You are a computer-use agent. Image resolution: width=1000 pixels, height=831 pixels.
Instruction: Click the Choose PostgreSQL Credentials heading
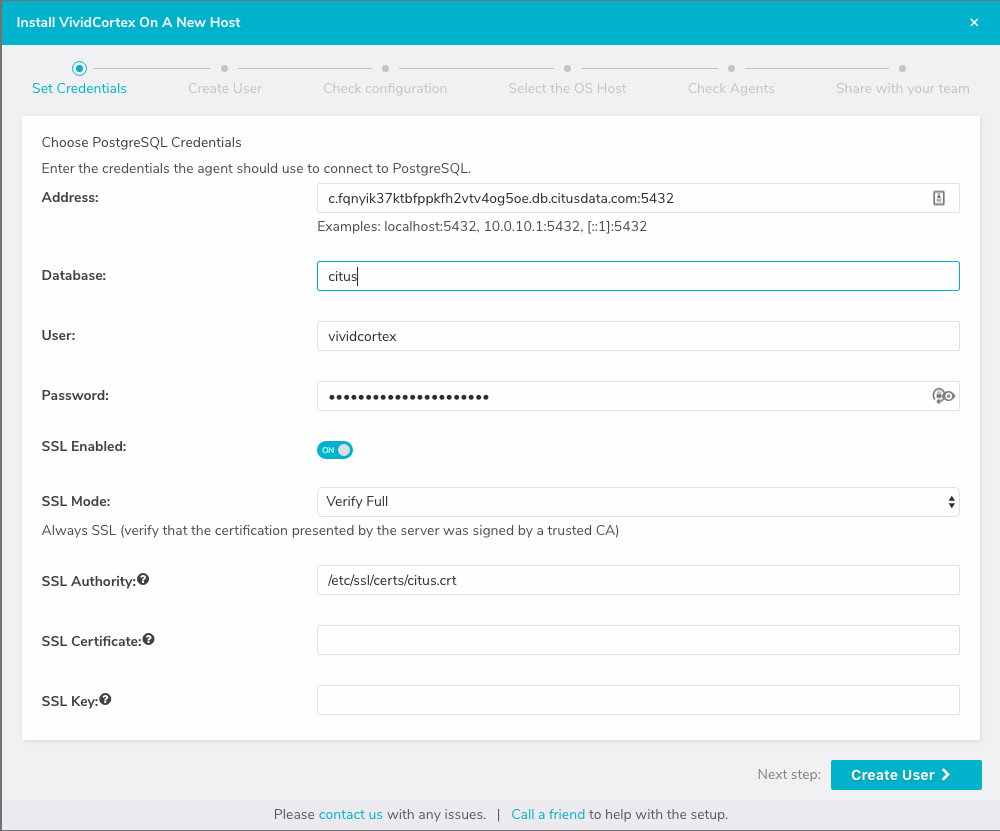point(142,142)
